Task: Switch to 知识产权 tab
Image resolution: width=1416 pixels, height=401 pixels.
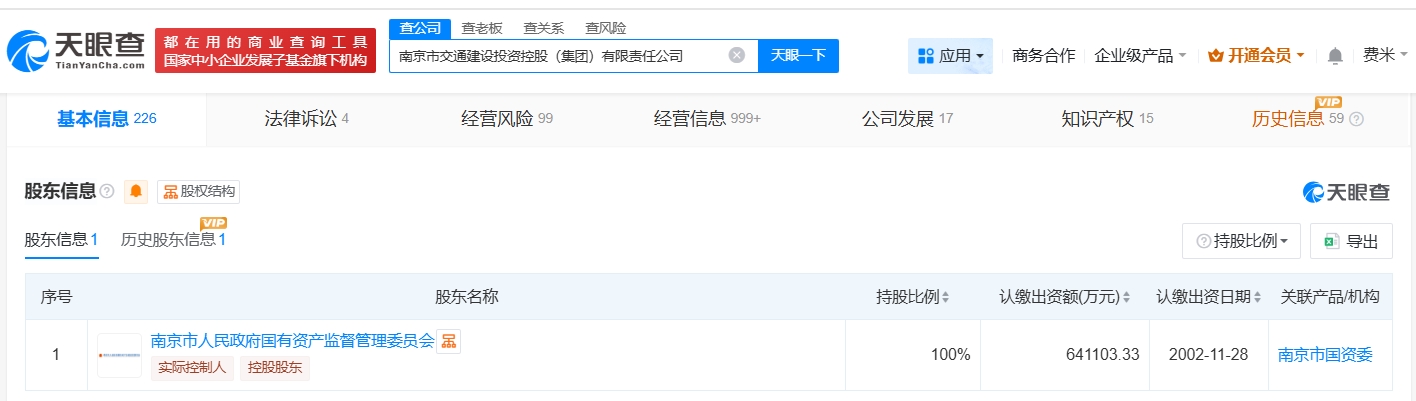Action: [x=1107, y=119]
